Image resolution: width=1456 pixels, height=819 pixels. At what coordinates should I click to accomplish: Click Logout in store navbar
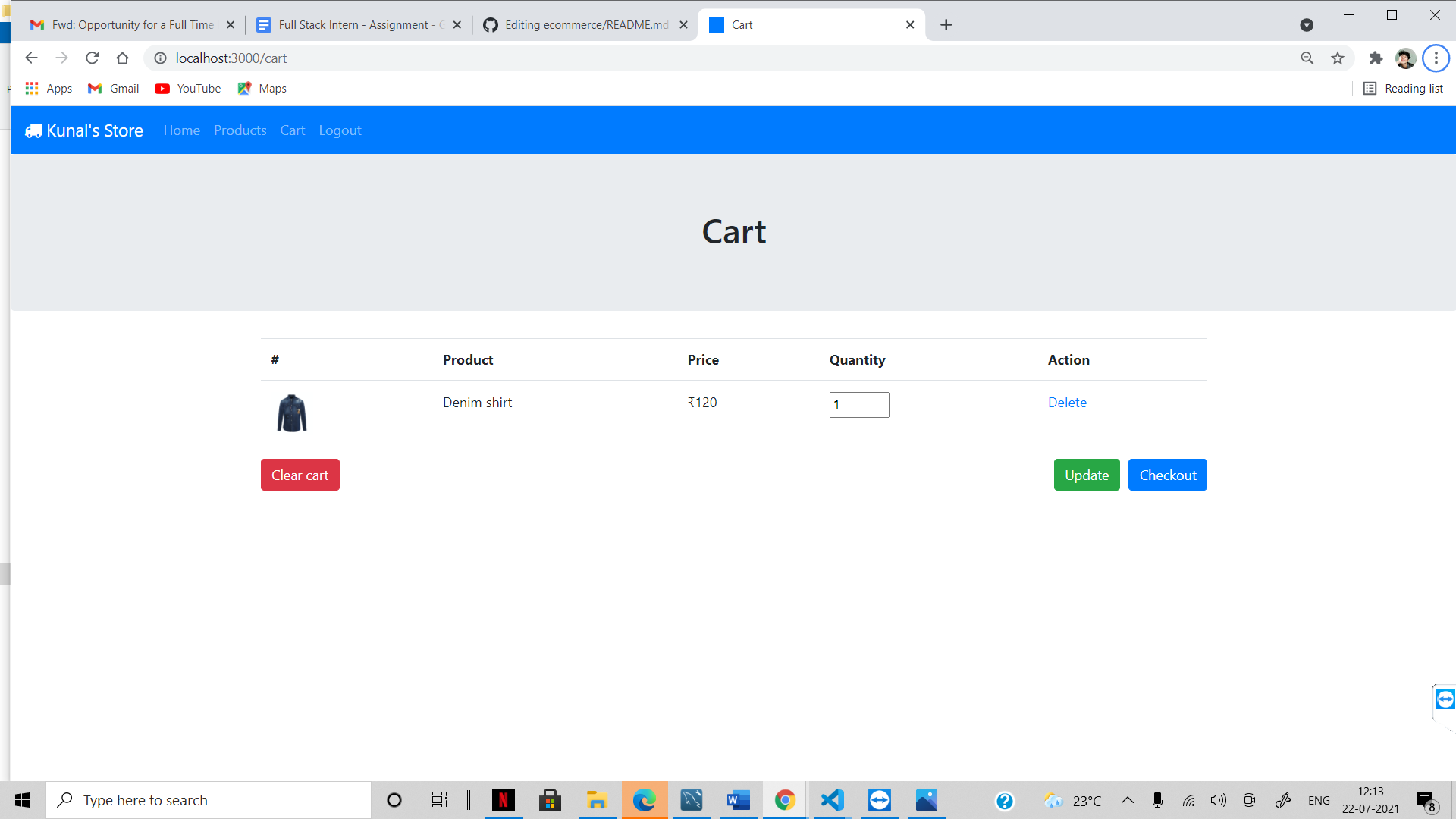340,130
